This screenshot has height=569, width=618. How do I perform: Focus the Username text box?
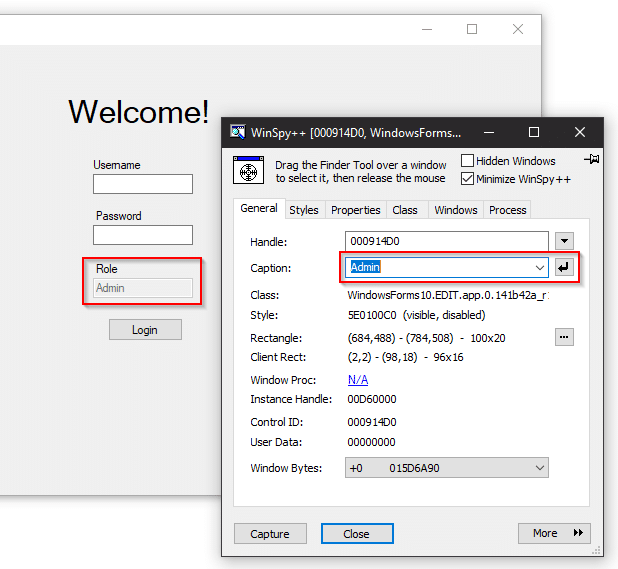(143, 184)
